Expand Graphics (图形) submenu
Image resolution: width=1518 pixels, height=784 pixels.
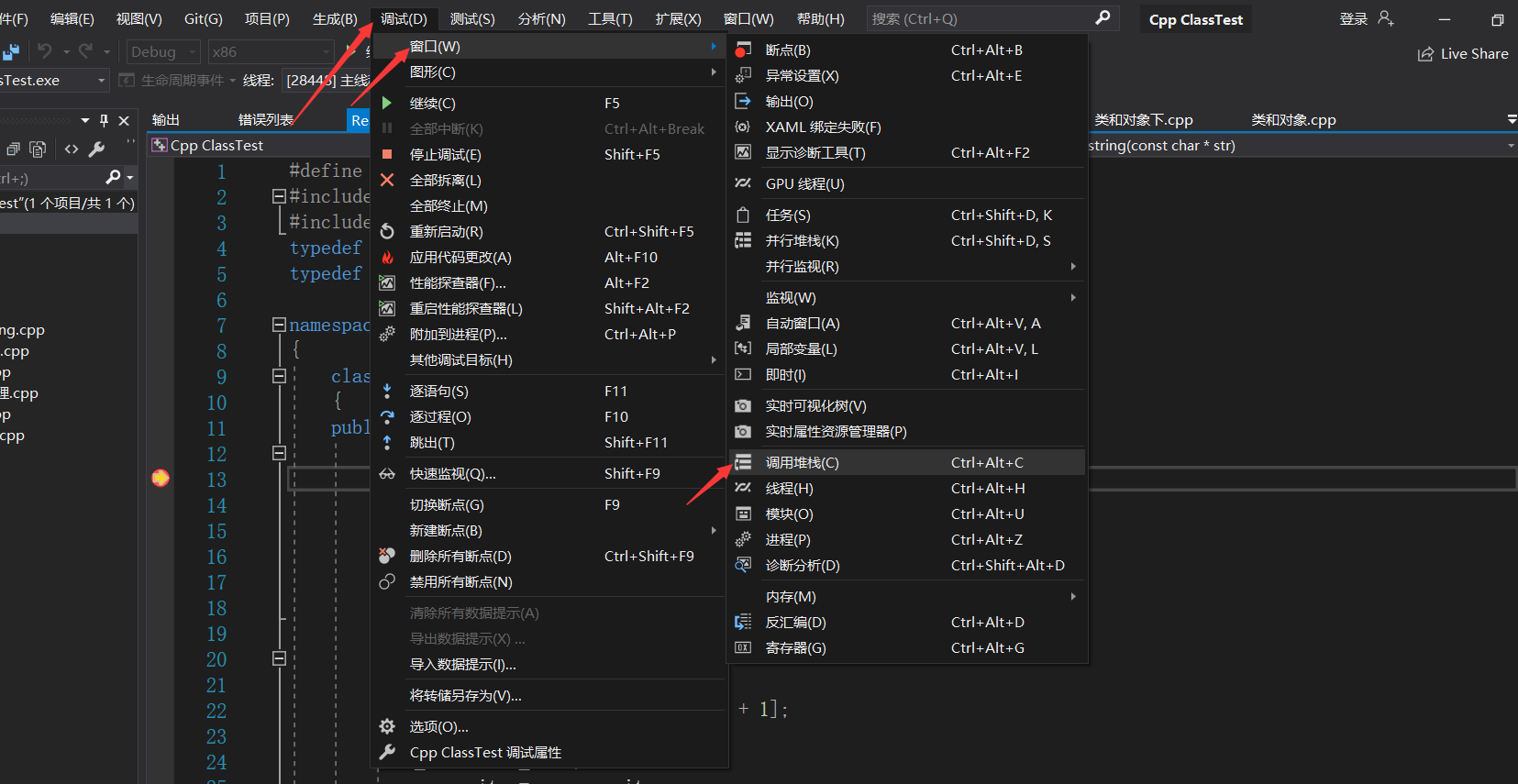[x=549, y=72]
